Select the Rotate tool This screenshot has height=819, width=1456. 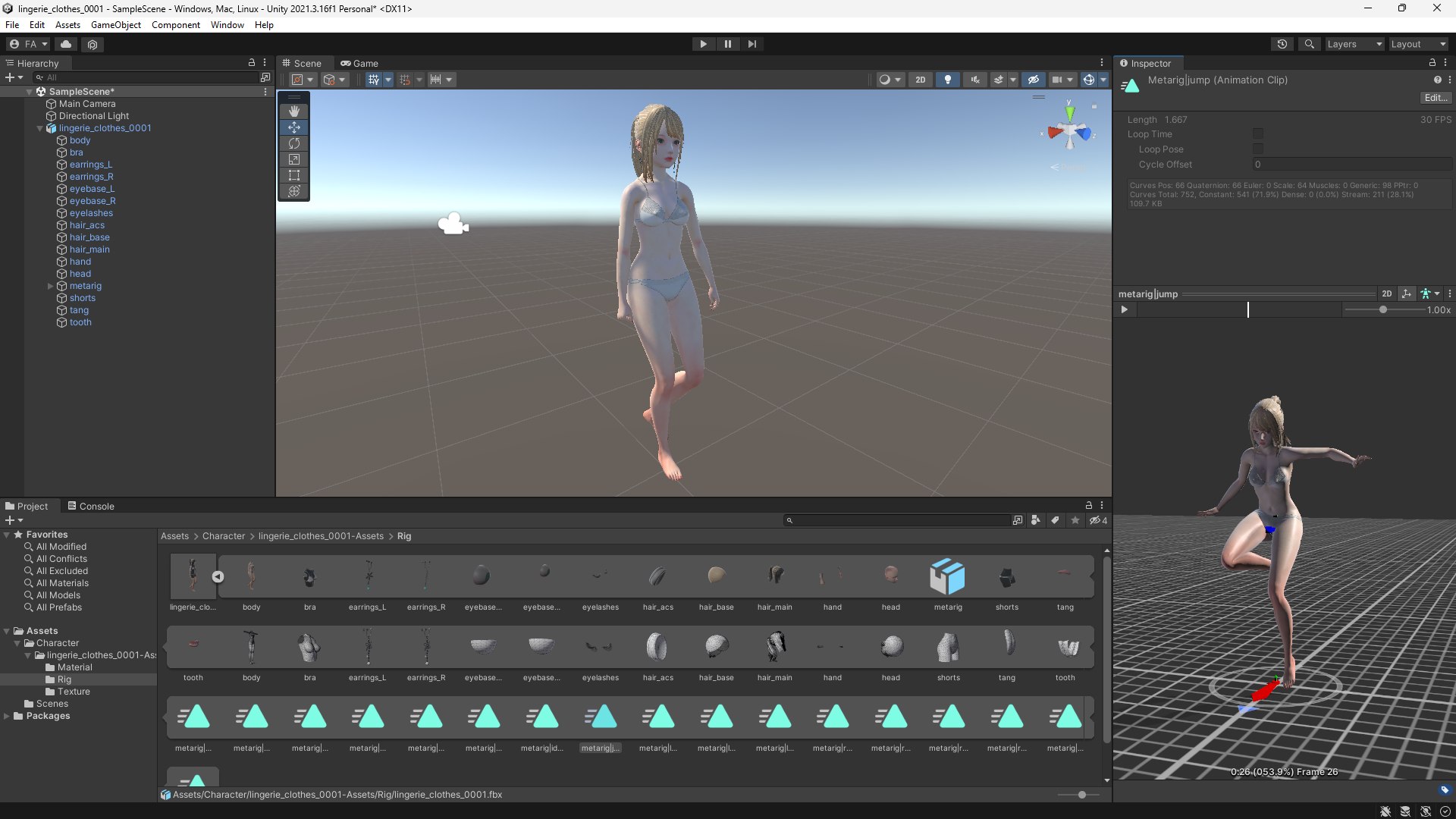point(294,143)
